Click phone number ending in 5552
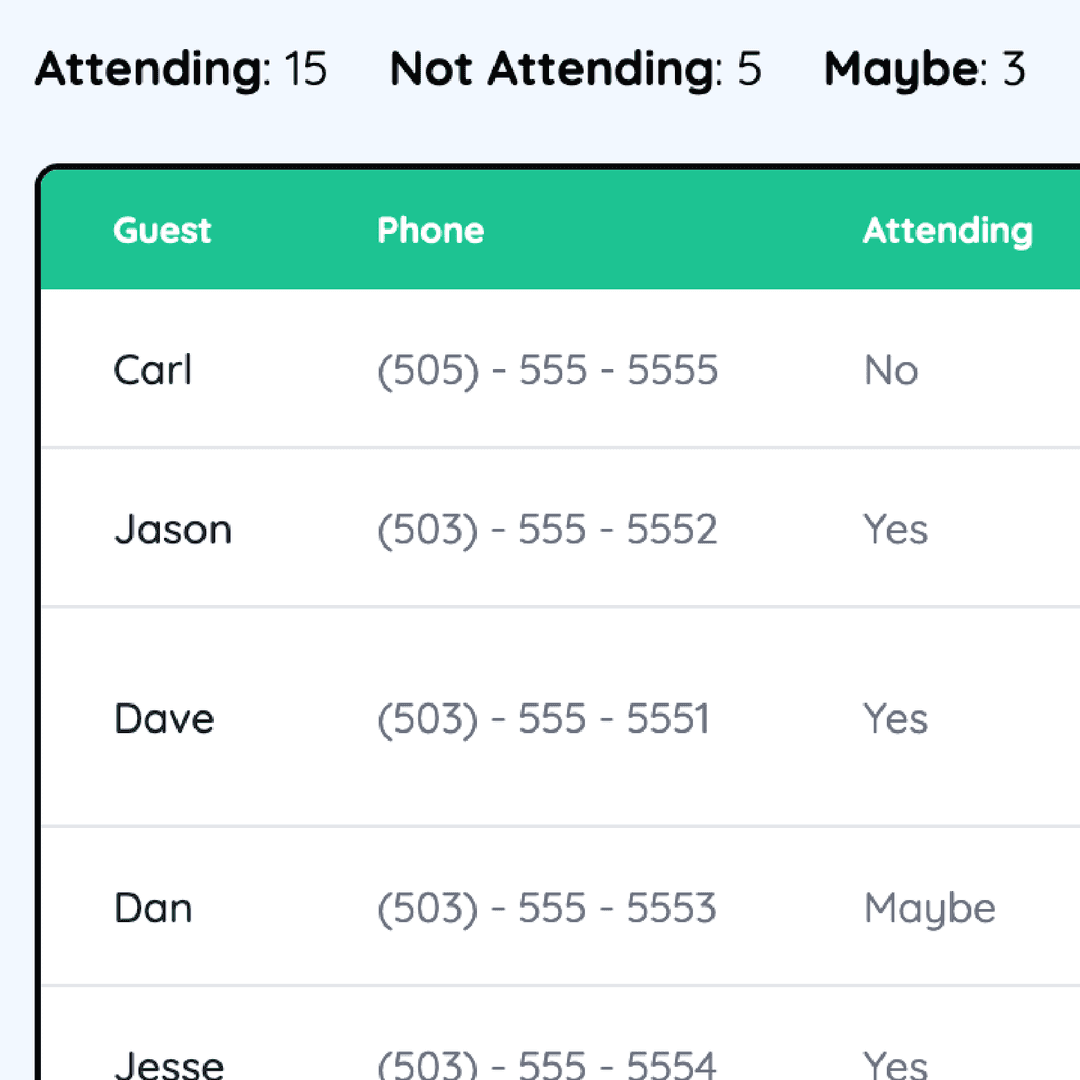 547,529
